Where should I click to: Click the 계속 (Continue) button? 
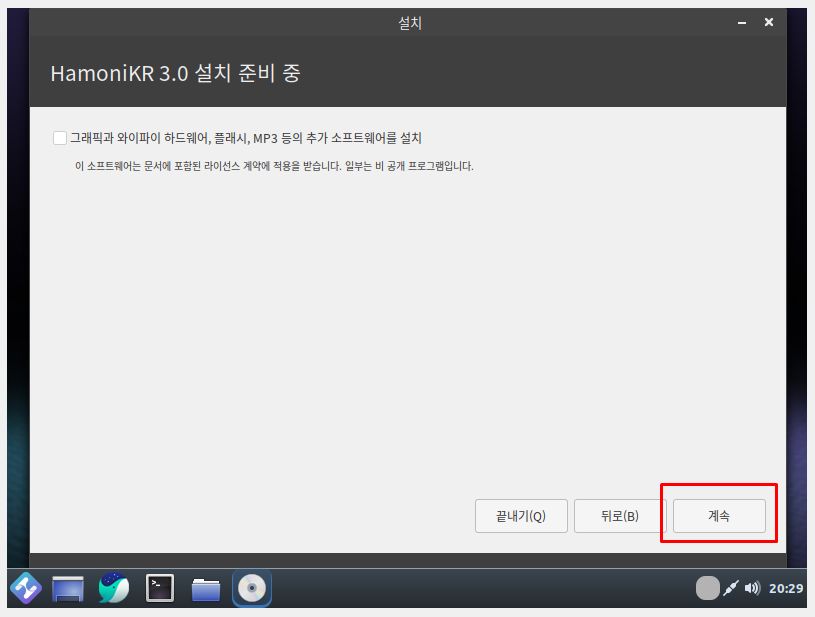[719, 516]
